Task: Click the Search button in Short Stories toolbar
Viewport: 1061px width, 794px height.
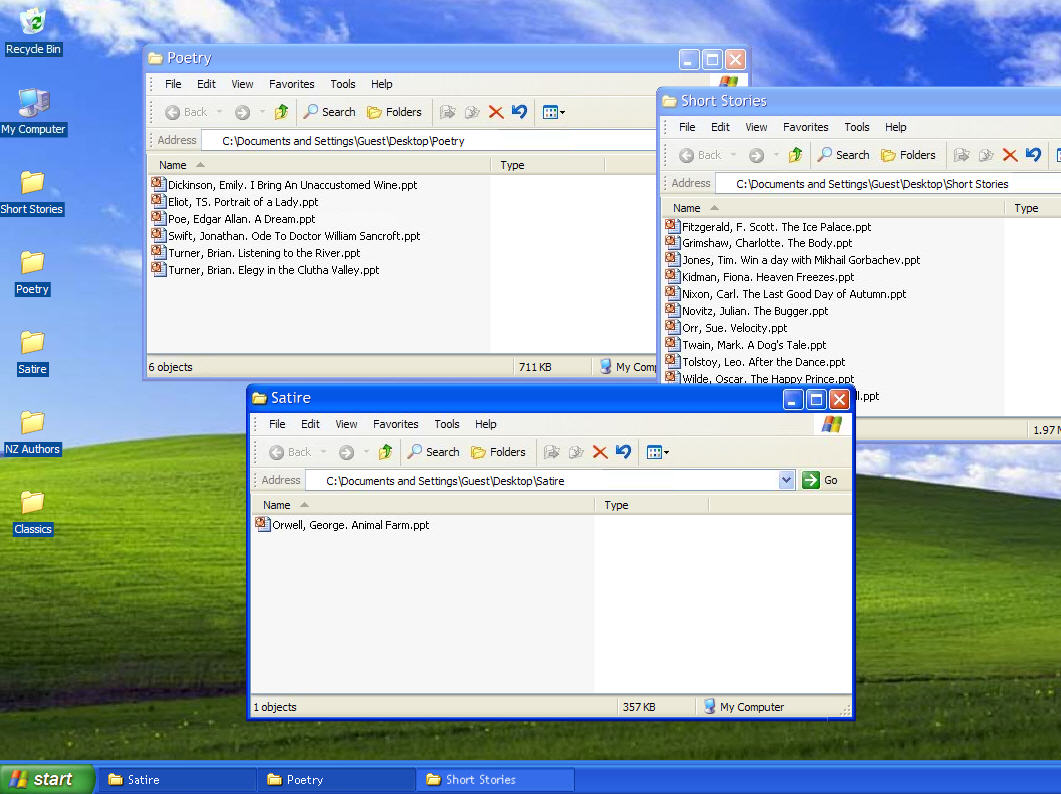Action: click(843, 155)
